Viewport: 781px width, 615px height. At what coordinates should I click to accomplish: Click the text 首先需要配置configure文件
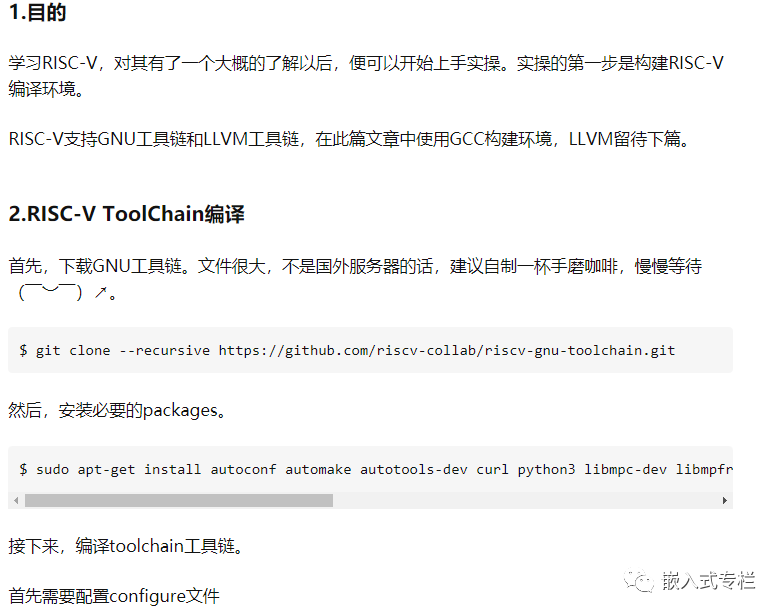[x=114, y=596]
